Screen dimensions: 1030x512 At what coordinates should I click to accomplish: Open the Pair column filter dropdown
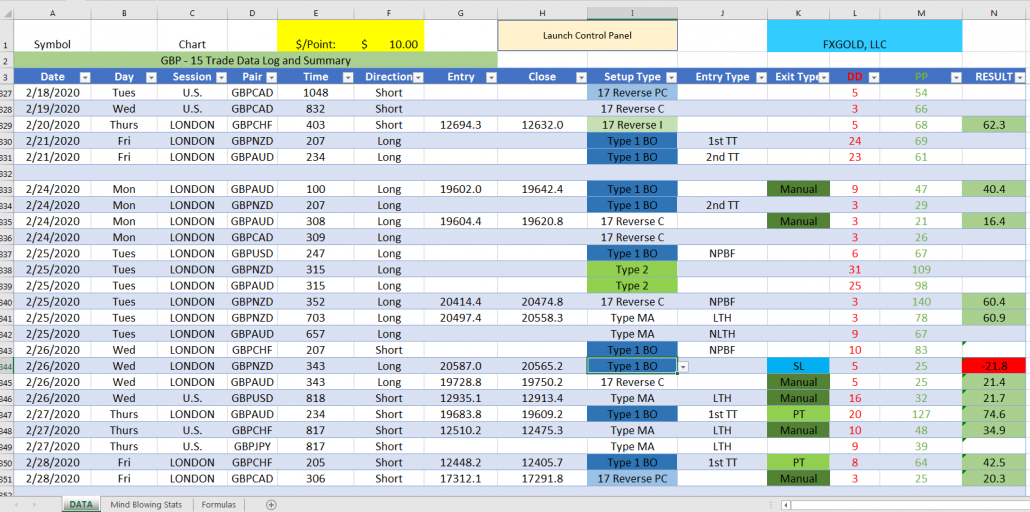(x=270, y=77)
